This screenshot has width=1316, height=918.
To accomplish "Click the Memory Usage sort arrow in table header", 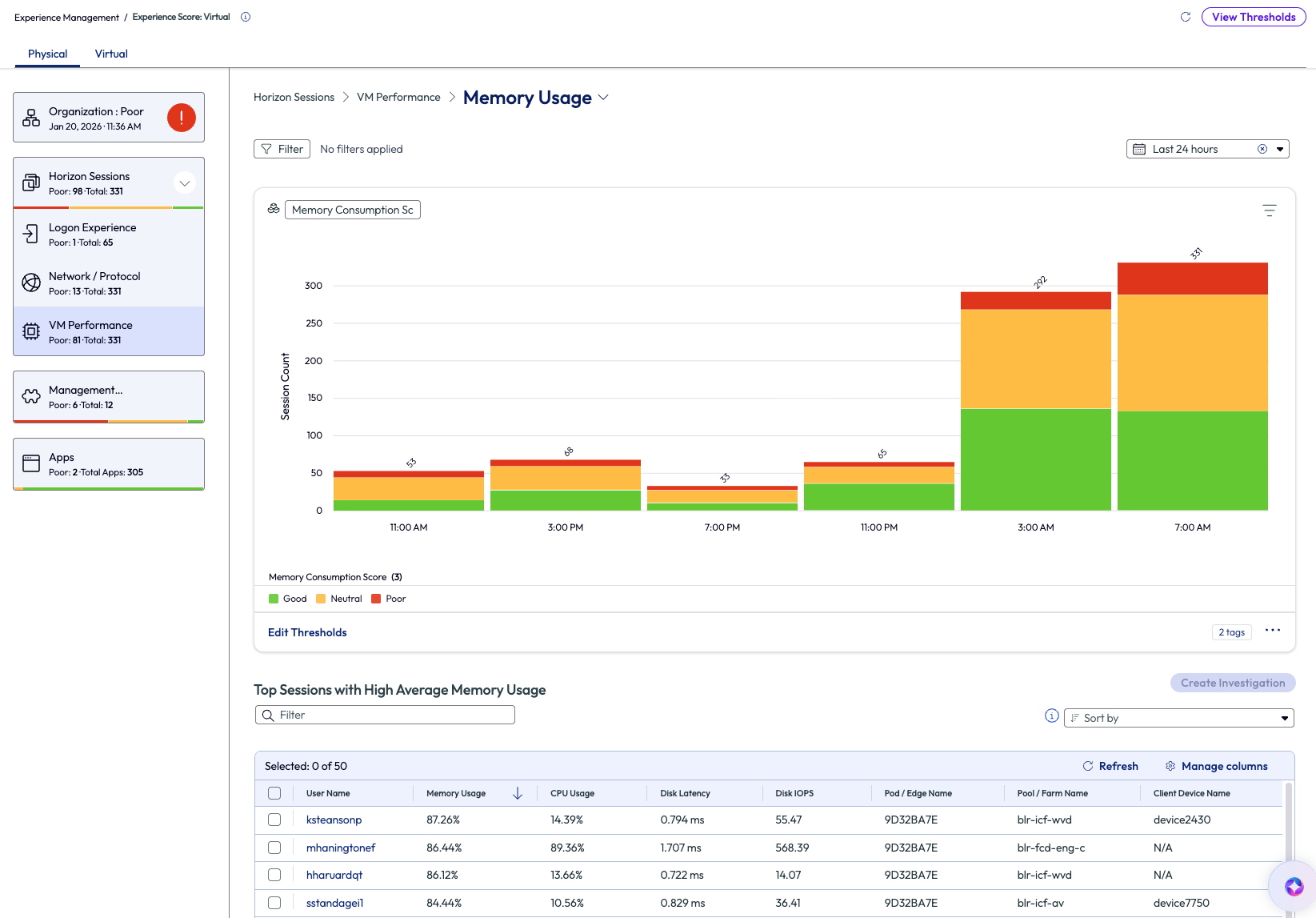I will [x=518, y=793].
